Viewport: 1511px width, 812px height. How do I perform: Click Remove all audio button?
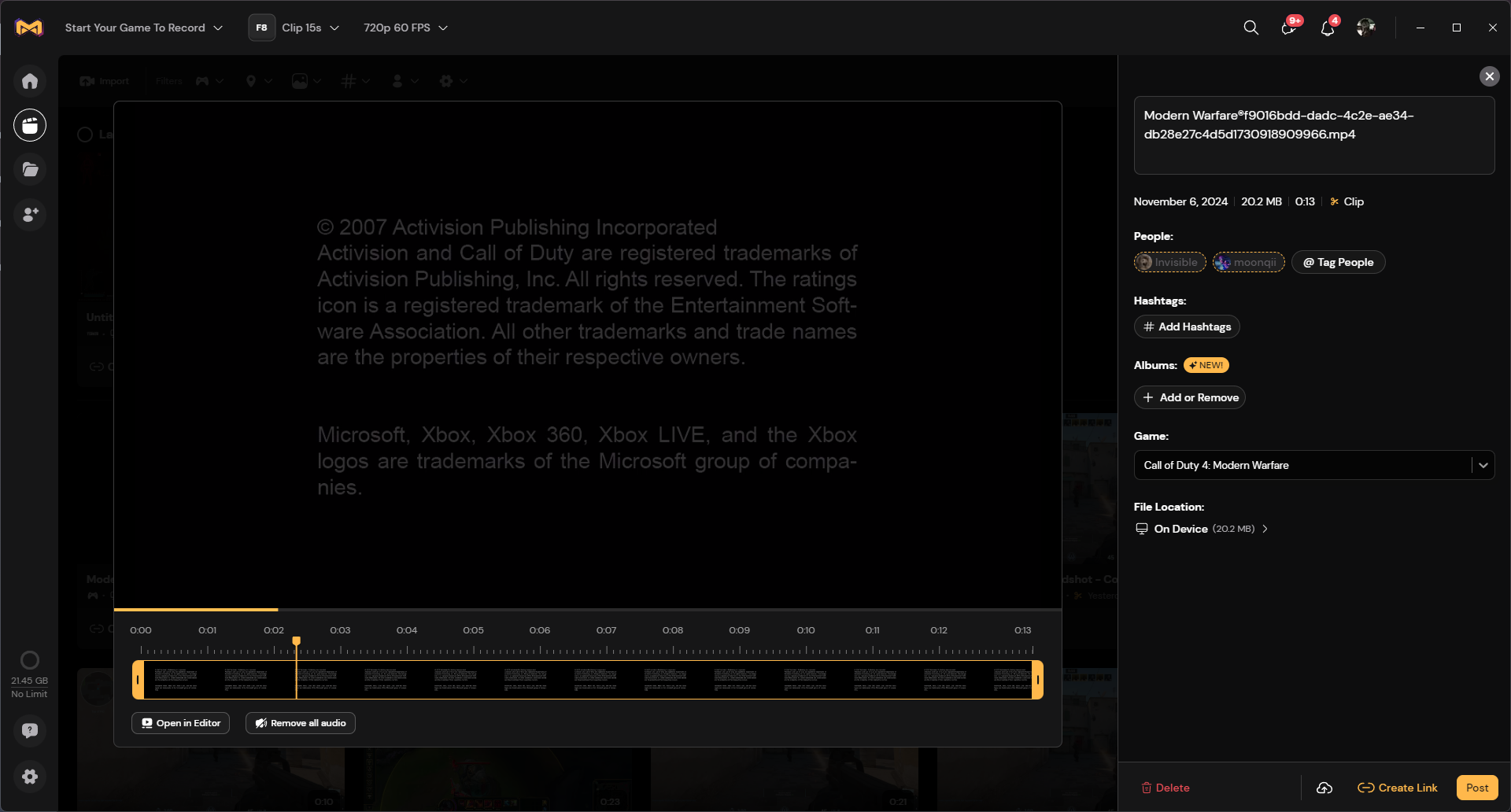pos(301,723)
